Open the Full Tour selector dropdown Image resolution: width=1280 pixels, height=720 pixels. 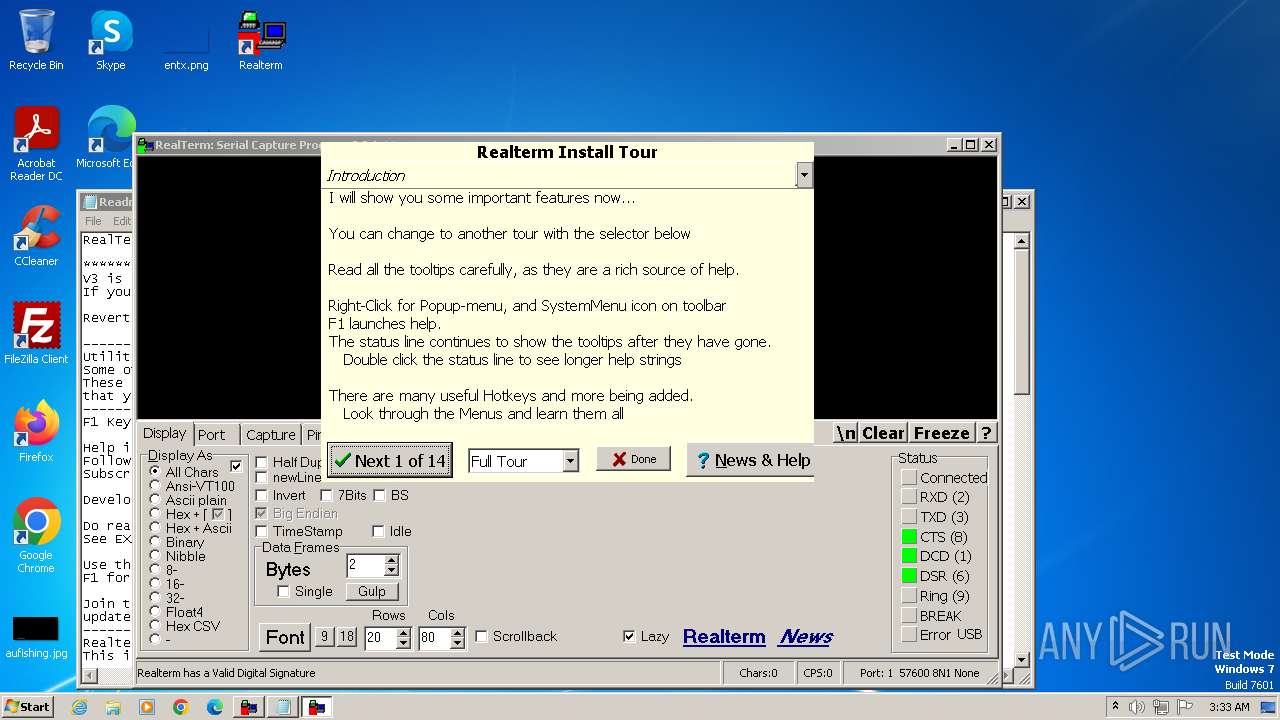pyautogui.click(x=570, y=461)
